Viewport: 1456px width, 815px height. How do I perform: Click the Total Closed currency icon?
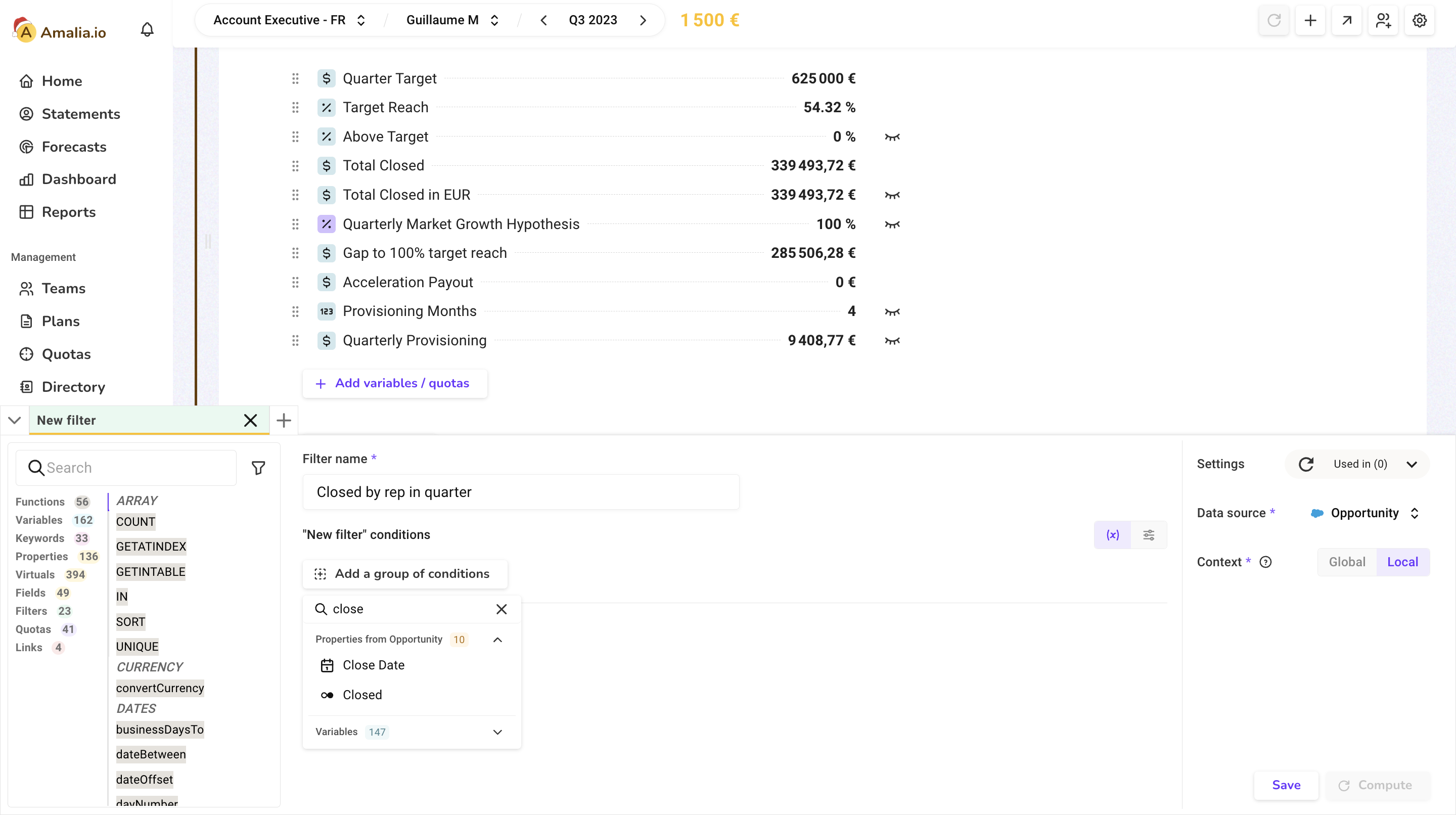pos(326,166)
